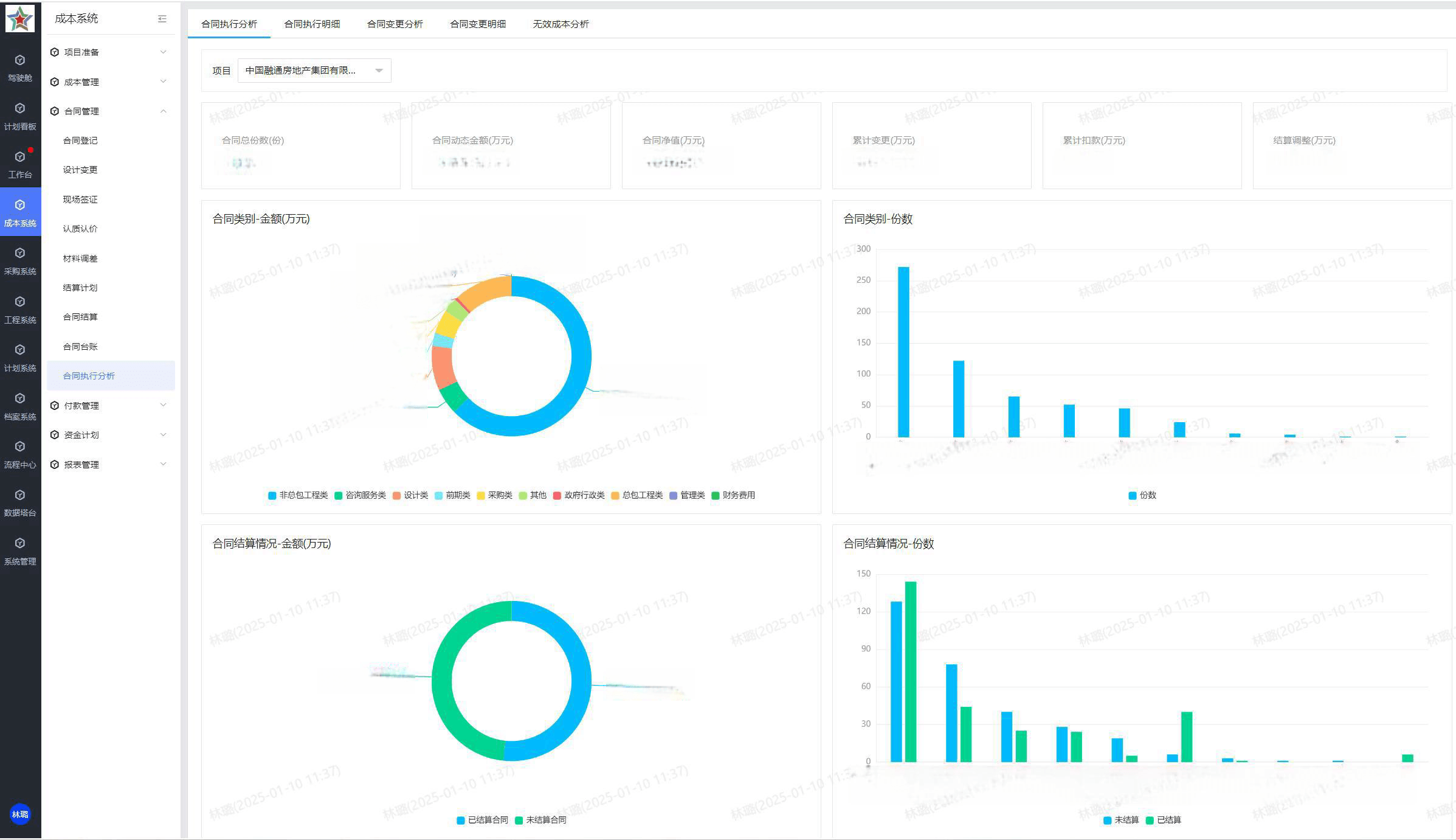Open the 数据塔台 sidebar icon
The height and width of the screenshot is (840, 1456).
coord(20,502)
